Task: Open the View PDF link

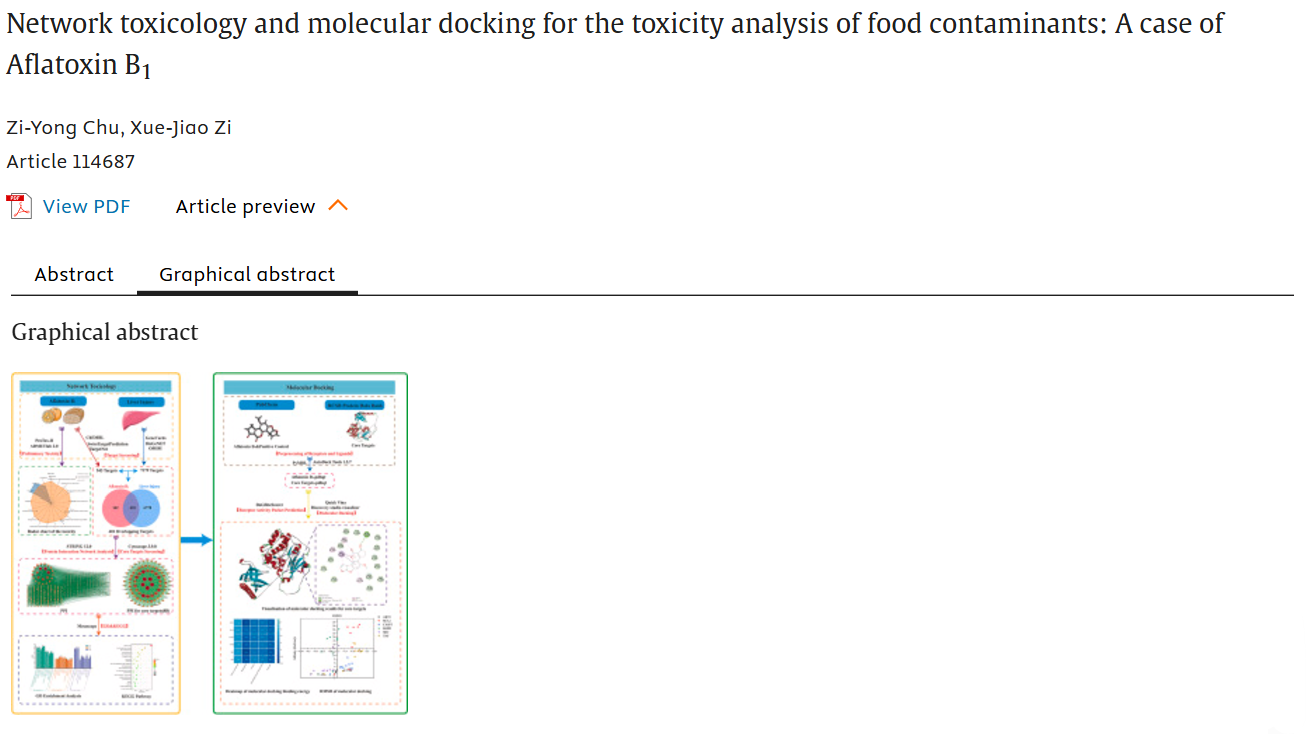Action: [x=86, y=207]
